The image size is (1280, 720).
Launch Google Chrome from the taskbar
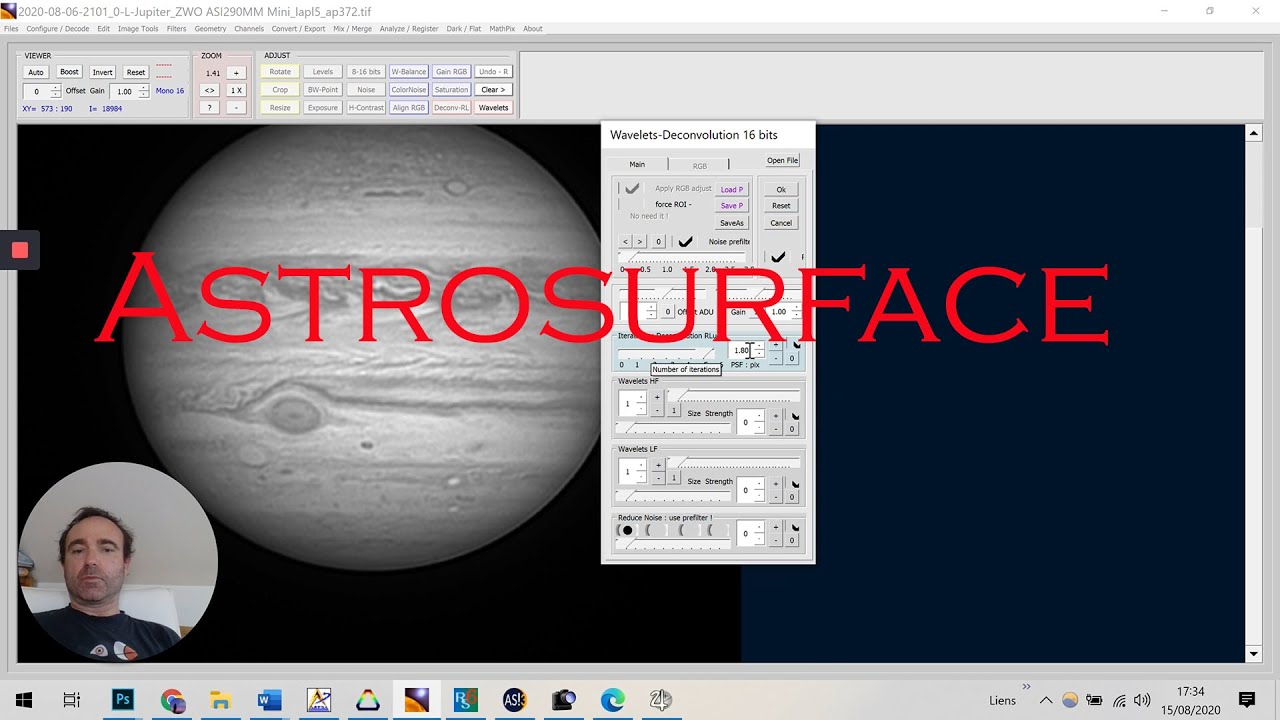[x=172, y=700]
